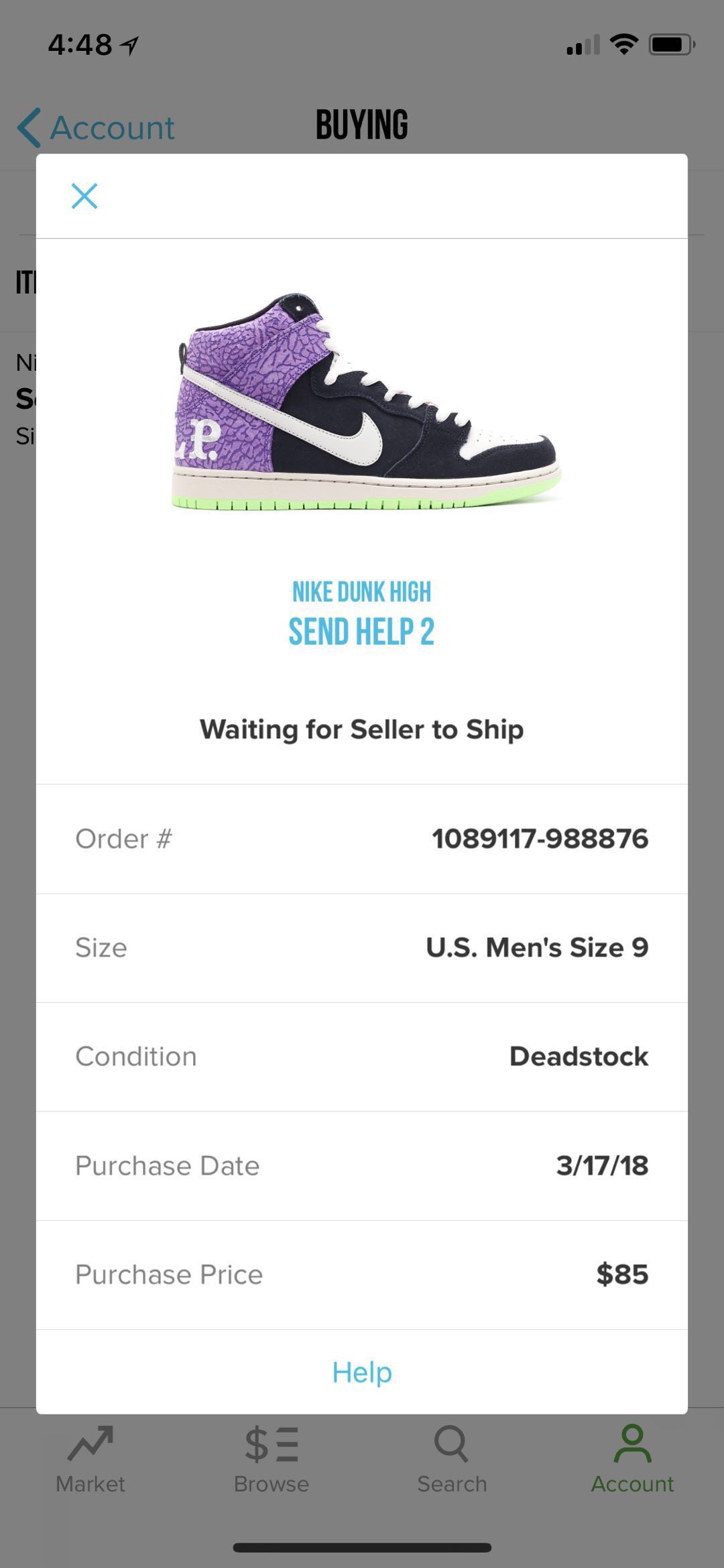Tap the back chevron beside Account
This screenshot has height=1568, width=724.
pos(29,127)
